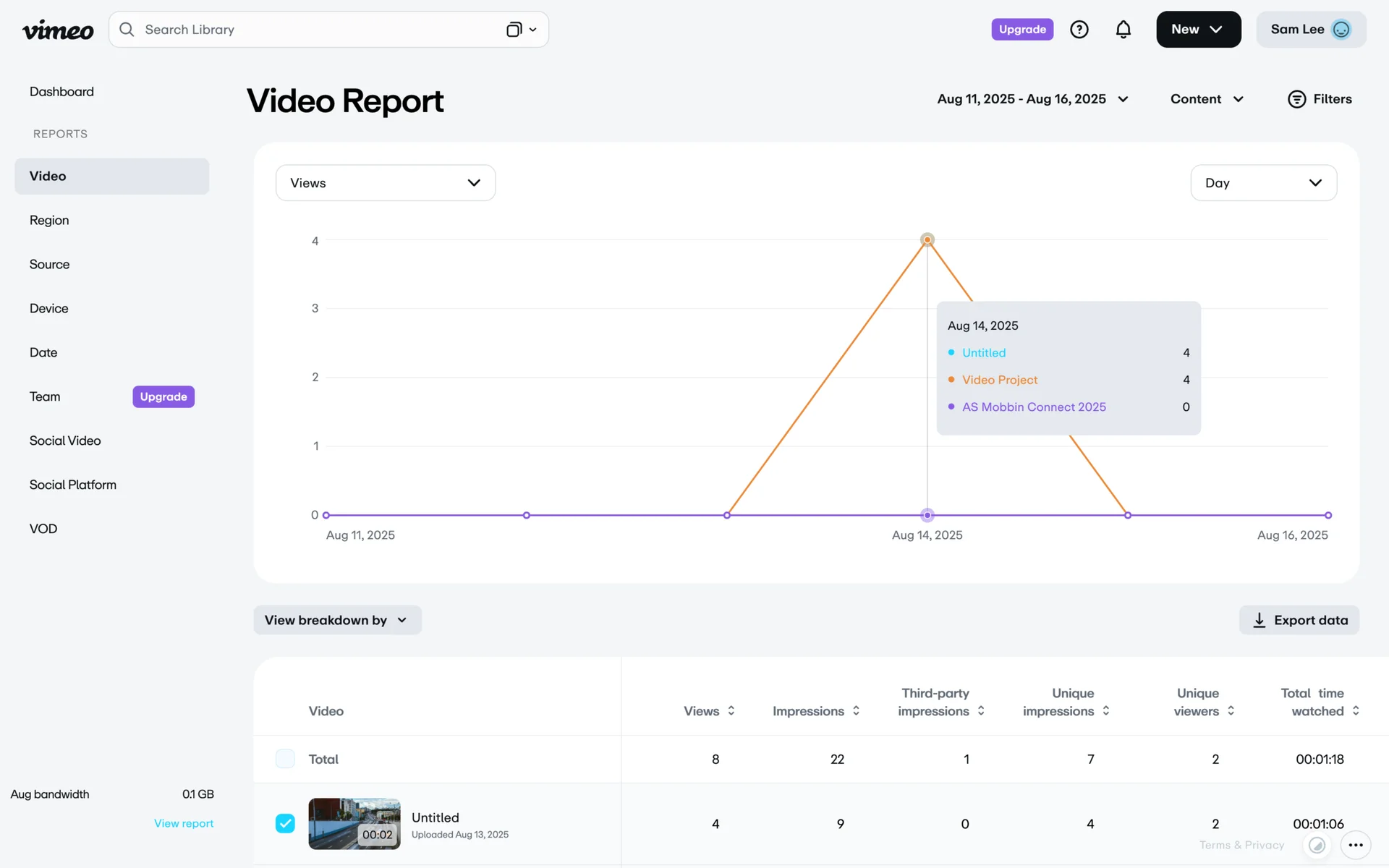Open the Day interval dropdown

(x=1263, y=183)
